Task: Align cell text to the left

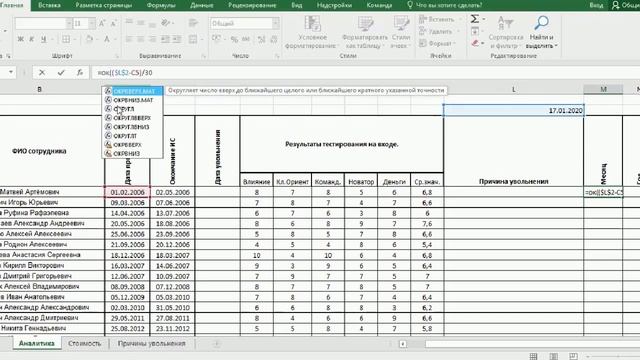Action: pos(129,39)
